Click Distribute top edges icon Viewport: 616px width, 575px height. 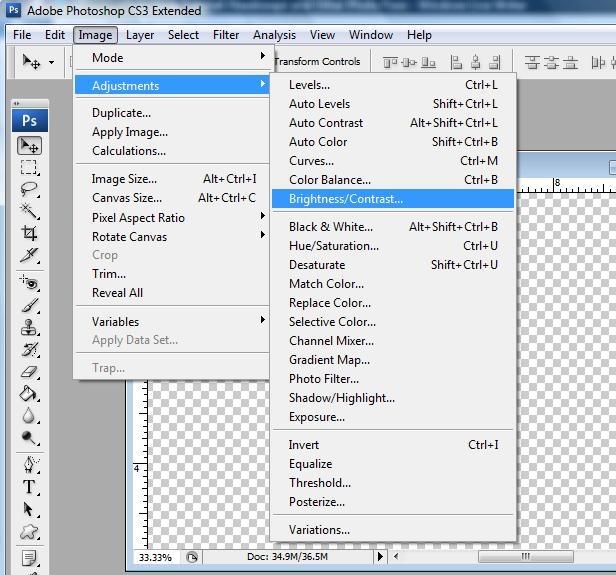tap(532, 62)
